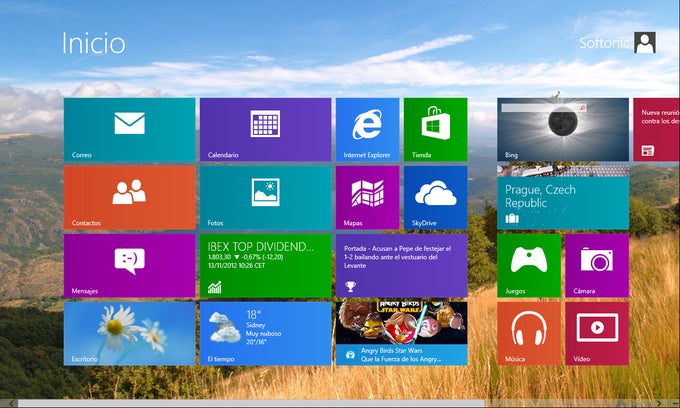Open the Angry Birds Star Wars tile
The width and height of the screenshot is (680, 408).
pos(402,334)
